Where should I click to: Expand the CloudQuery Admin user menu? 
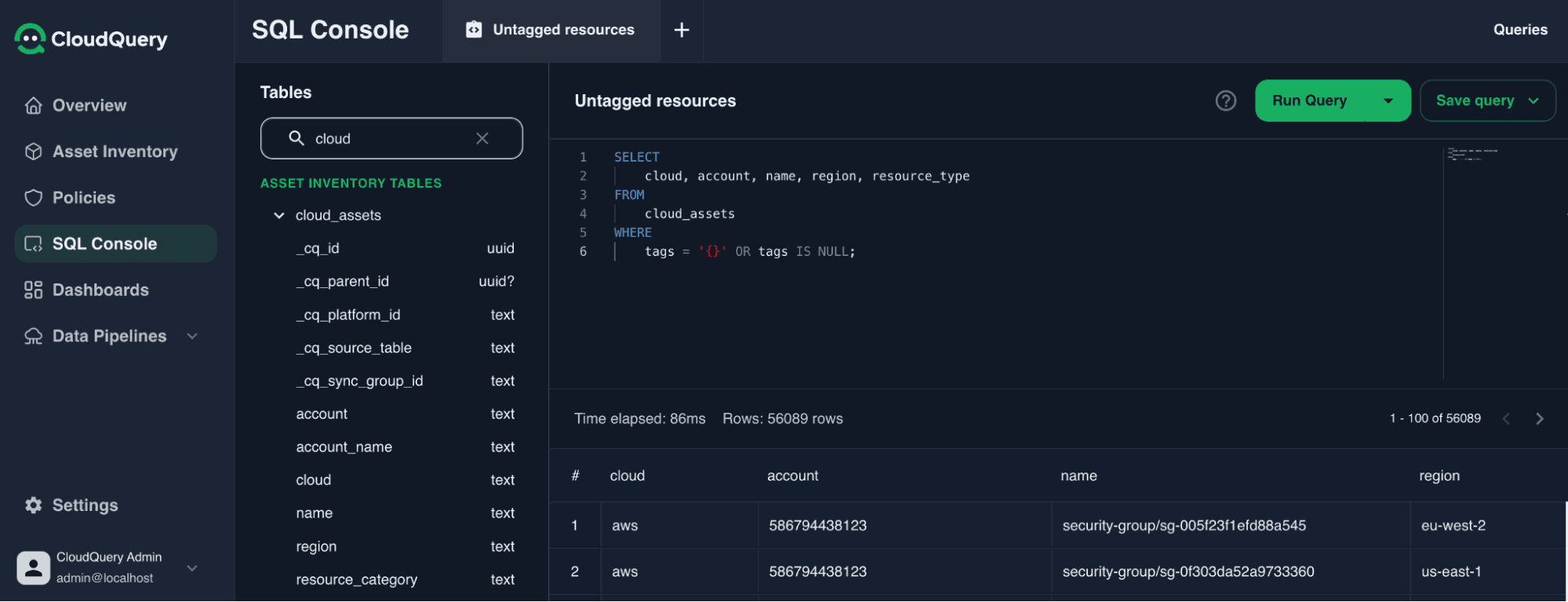pos(192,567)
